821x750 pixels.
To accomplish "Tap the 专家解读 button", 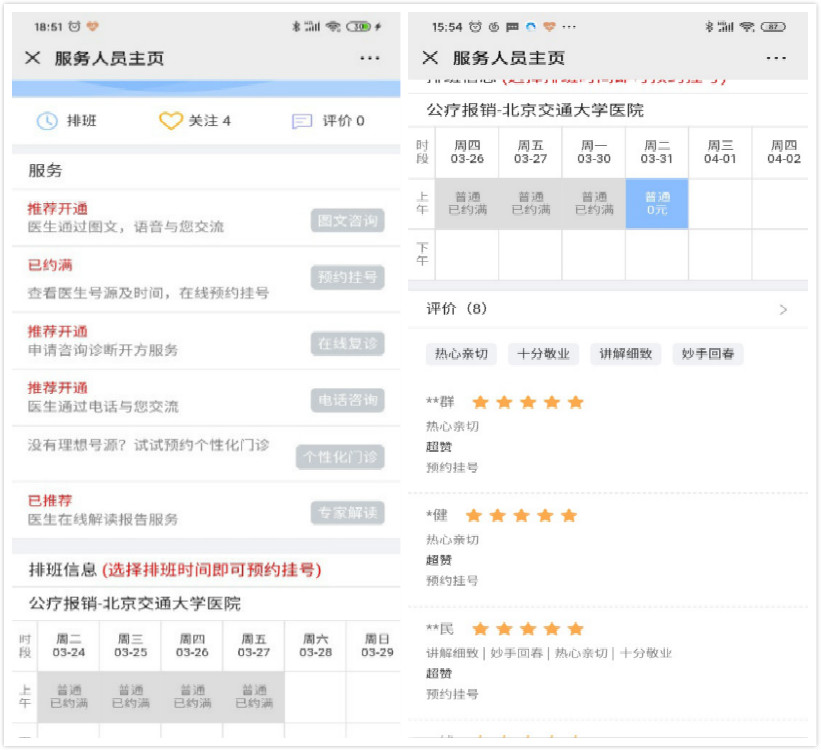I will pyautogui.click(x=347, y=513).
